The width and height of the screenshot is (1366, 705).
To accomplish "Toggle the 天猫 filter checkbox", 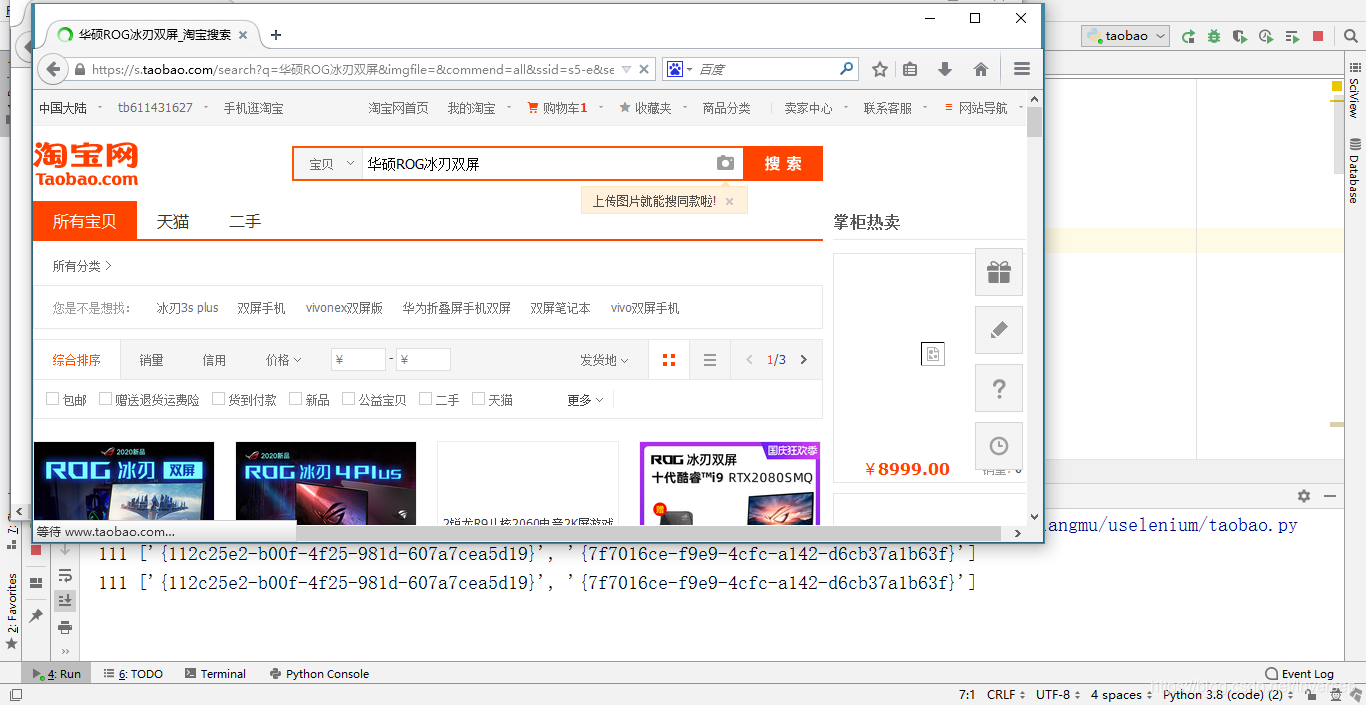I will click(x=479, y=399).
